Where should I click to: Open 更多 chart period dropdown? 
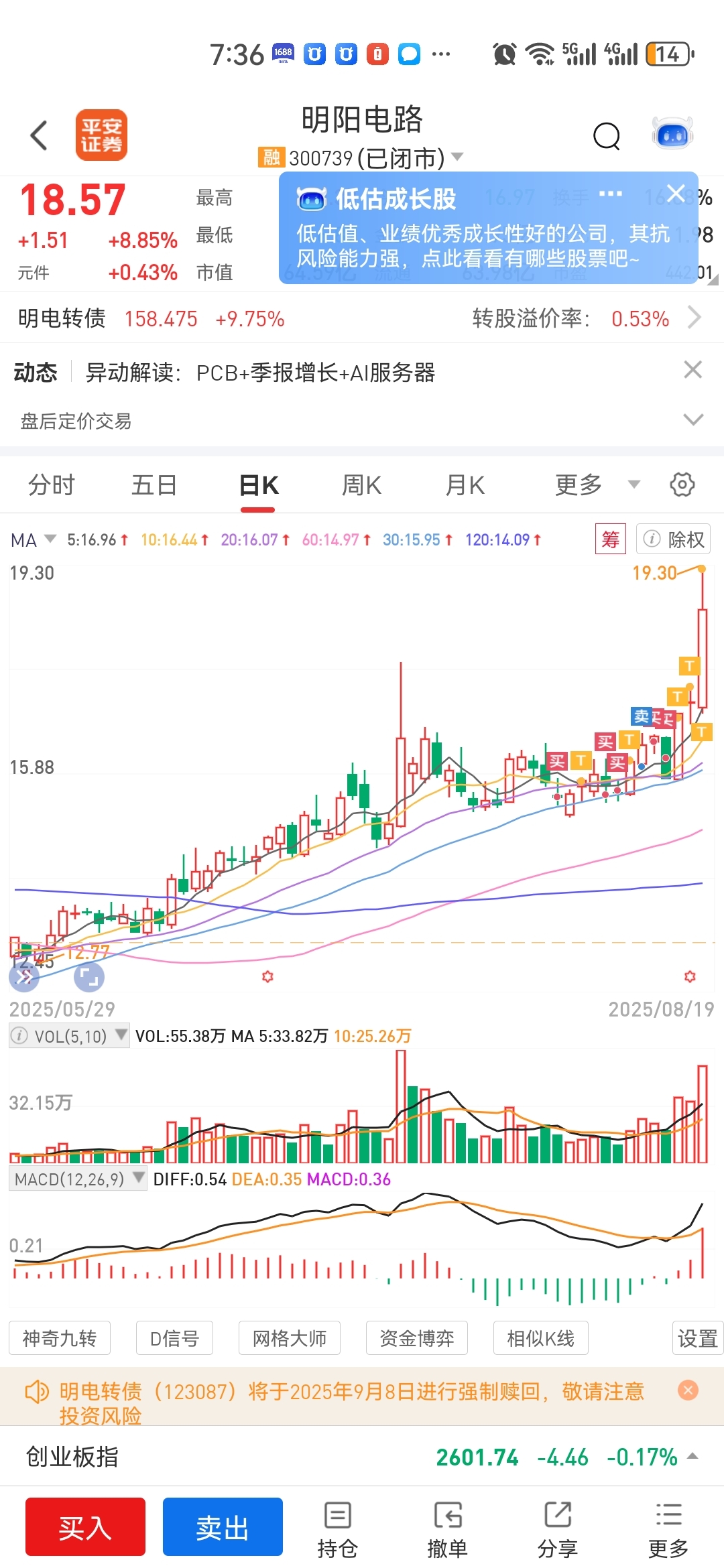597,484
